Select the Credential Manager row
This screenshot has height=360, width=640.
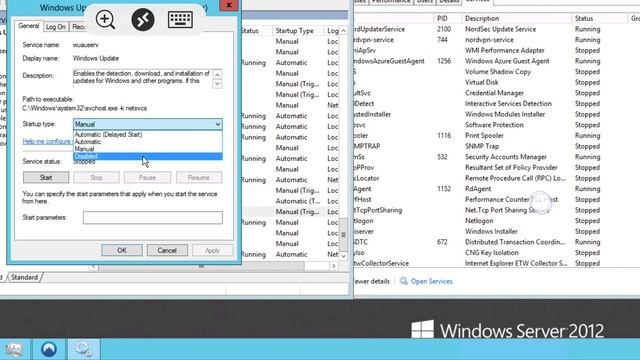coord(496,93)
